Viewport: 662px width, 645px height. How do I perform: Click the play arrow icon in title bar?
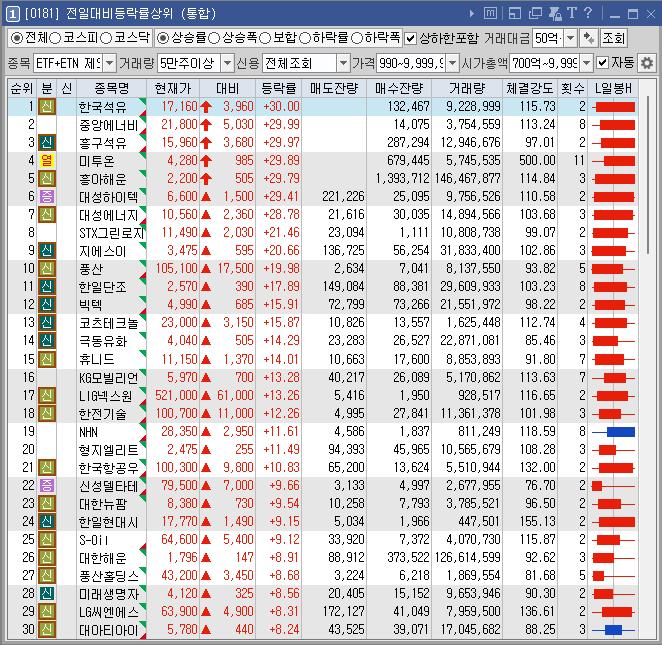(x=472, y=14)
